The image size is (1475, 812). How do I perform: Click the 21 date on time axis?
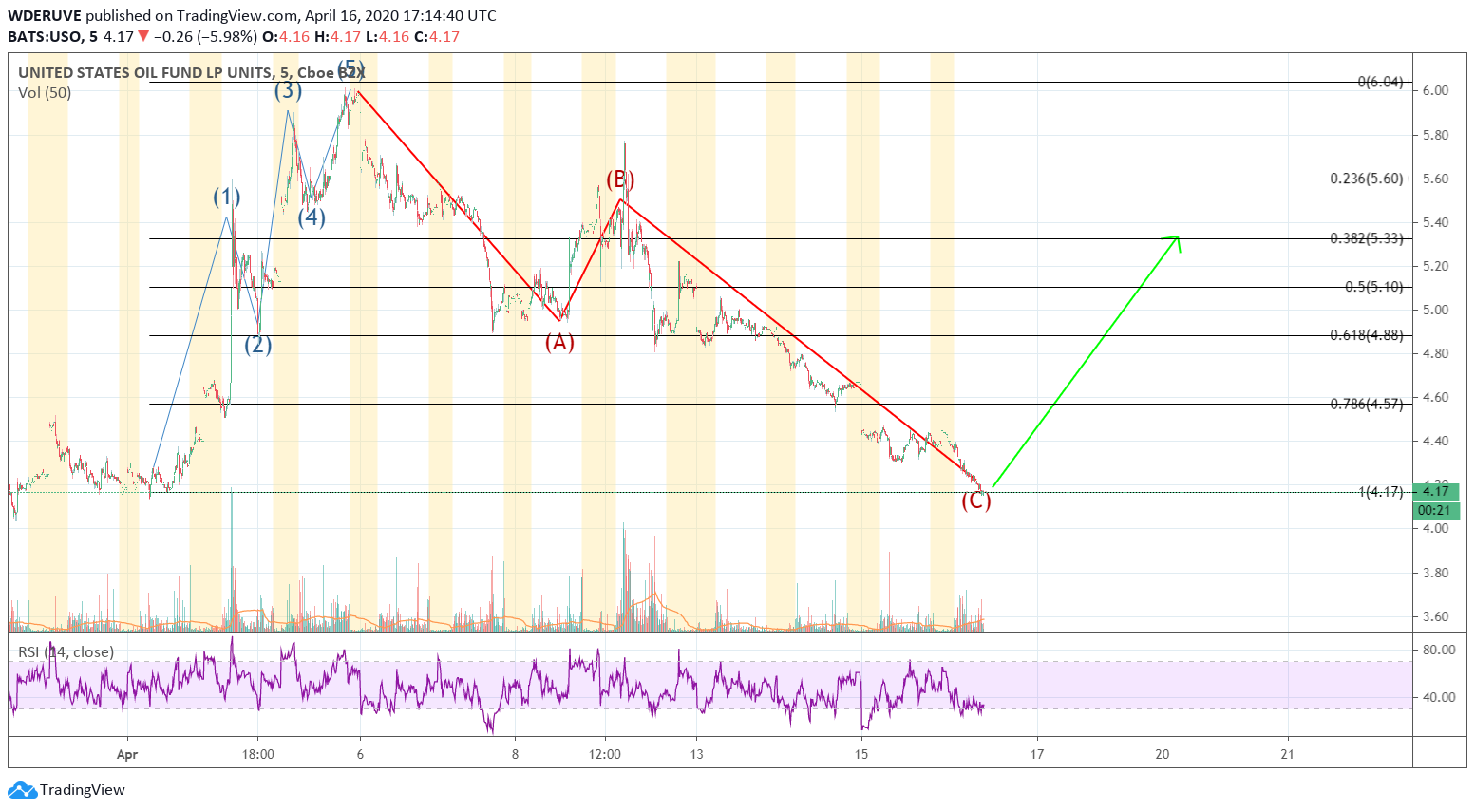[x=1288, y=755]
